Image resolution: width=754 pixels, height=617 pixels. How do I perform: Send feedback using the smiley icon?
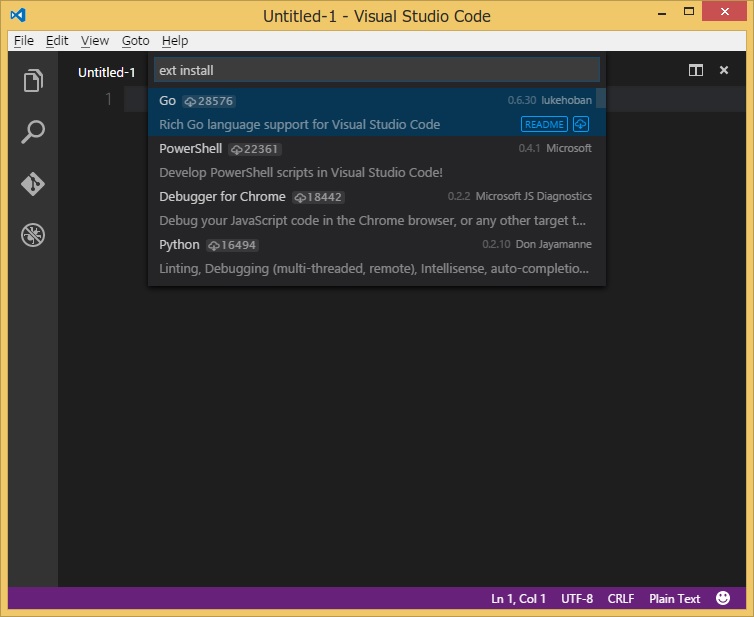click(x=723, y=598)
